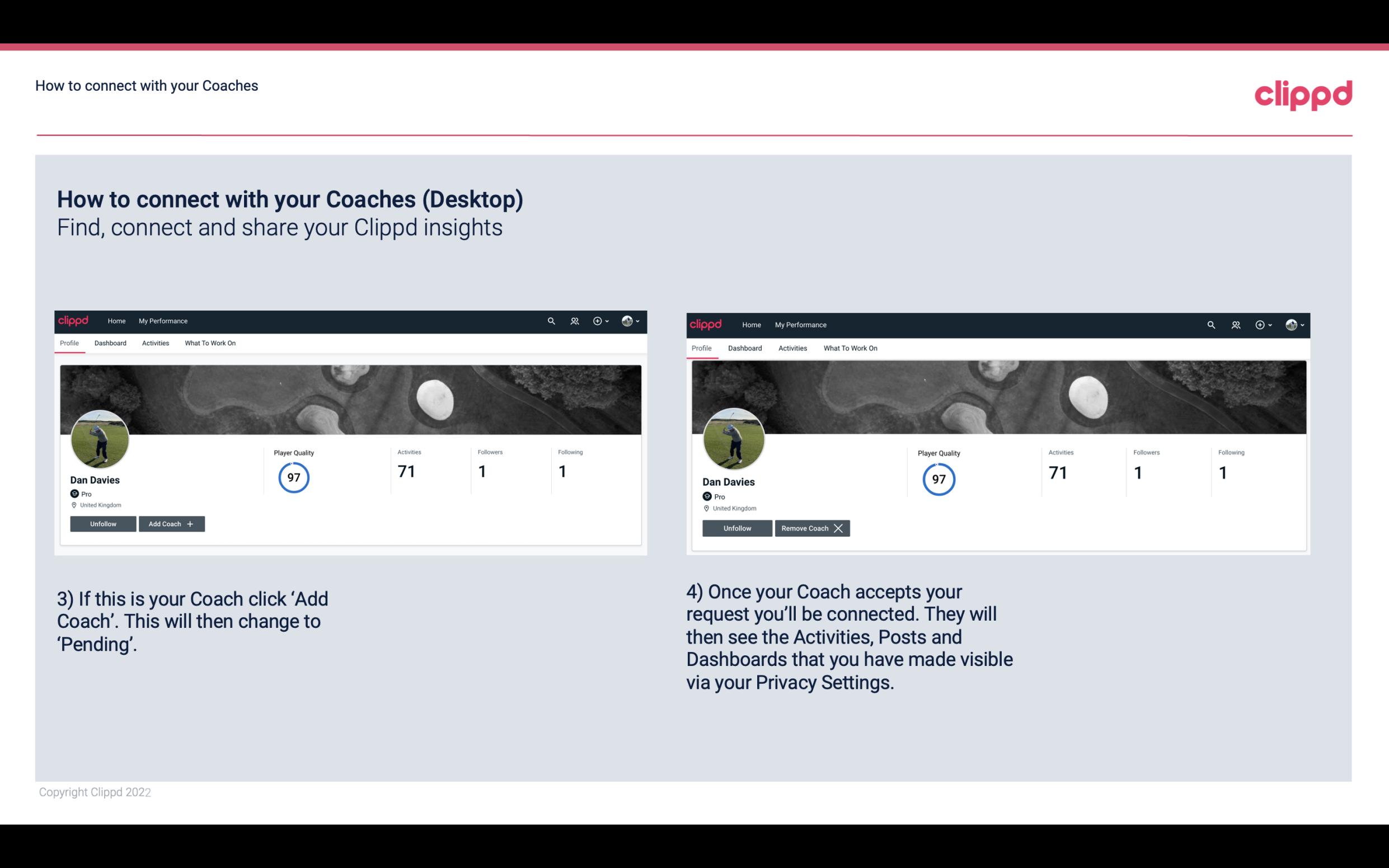Click the Clippd logo on left screenshot
The height and width of the screenshot is (868, 1389).
75,320
